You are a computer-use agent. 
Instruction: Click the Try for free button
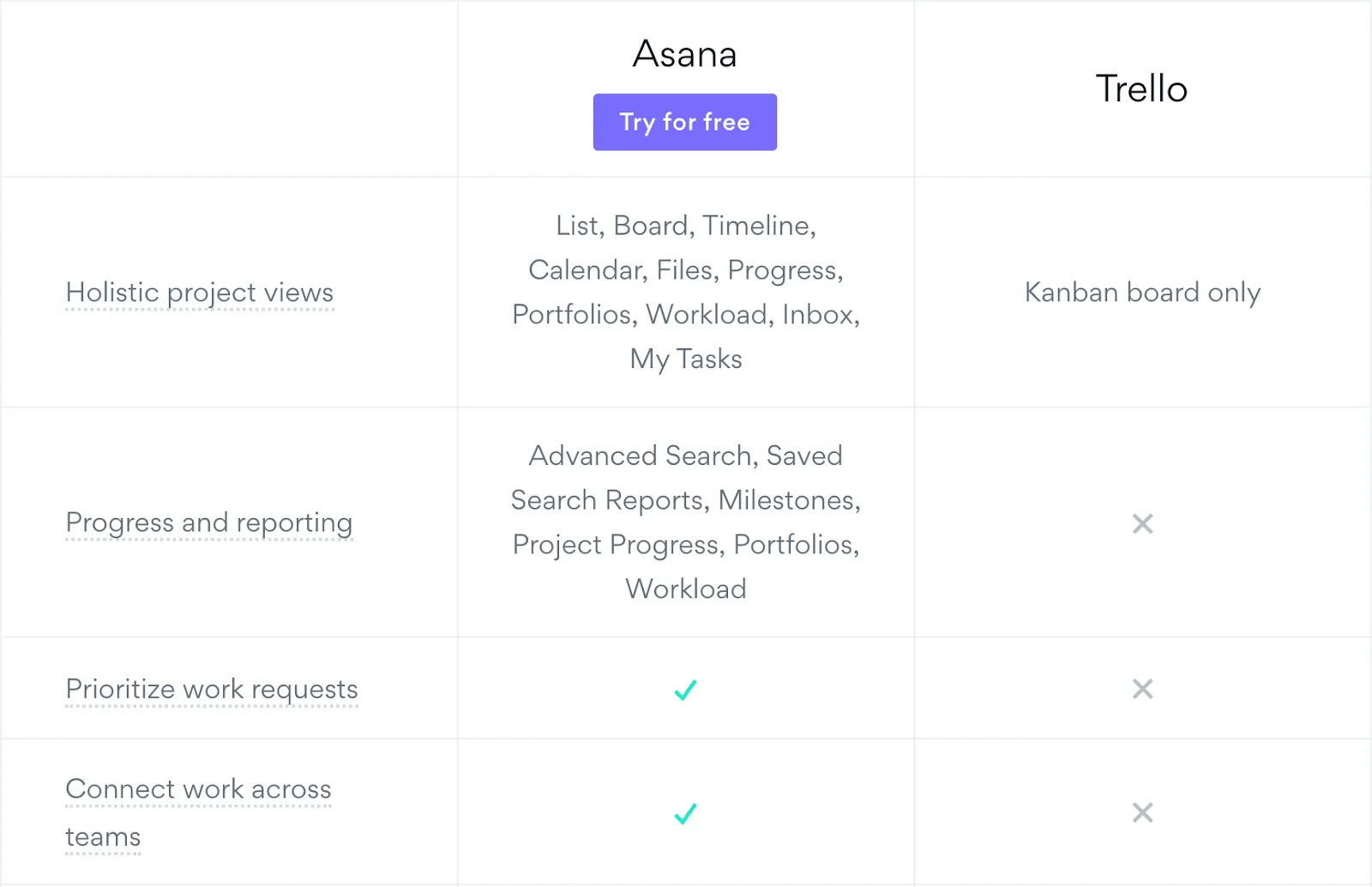684,122
